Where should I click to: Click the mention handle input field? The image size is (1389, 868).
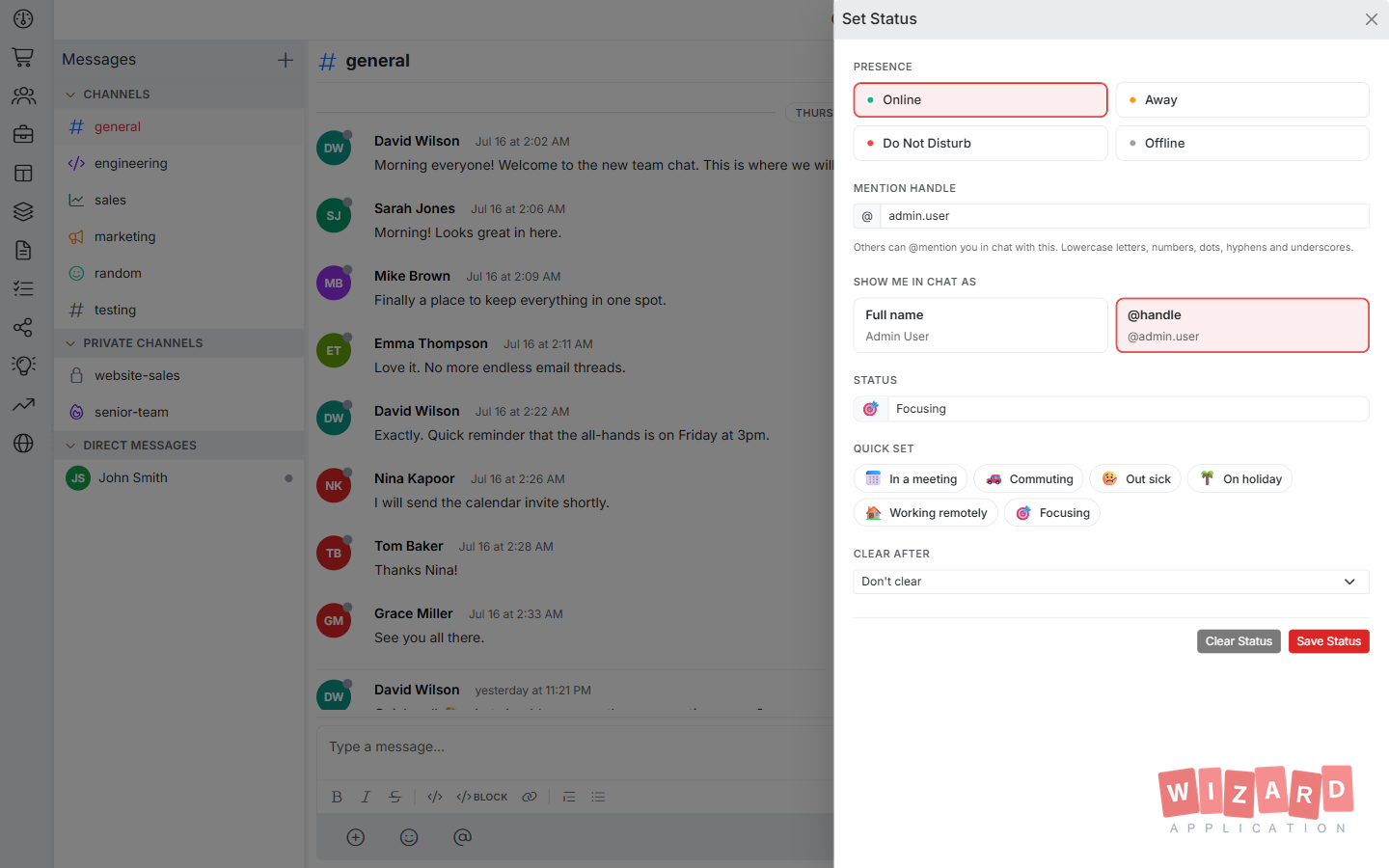point(1124,216)
